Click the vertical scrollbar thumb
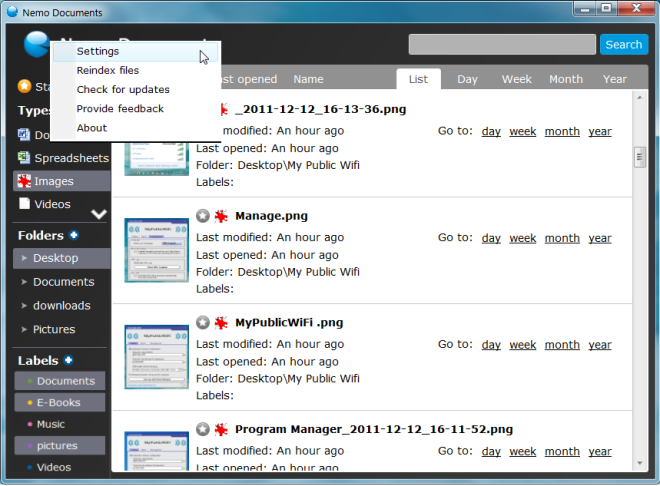The height and width of the screenshot is (486, 660). pos(640,157)
